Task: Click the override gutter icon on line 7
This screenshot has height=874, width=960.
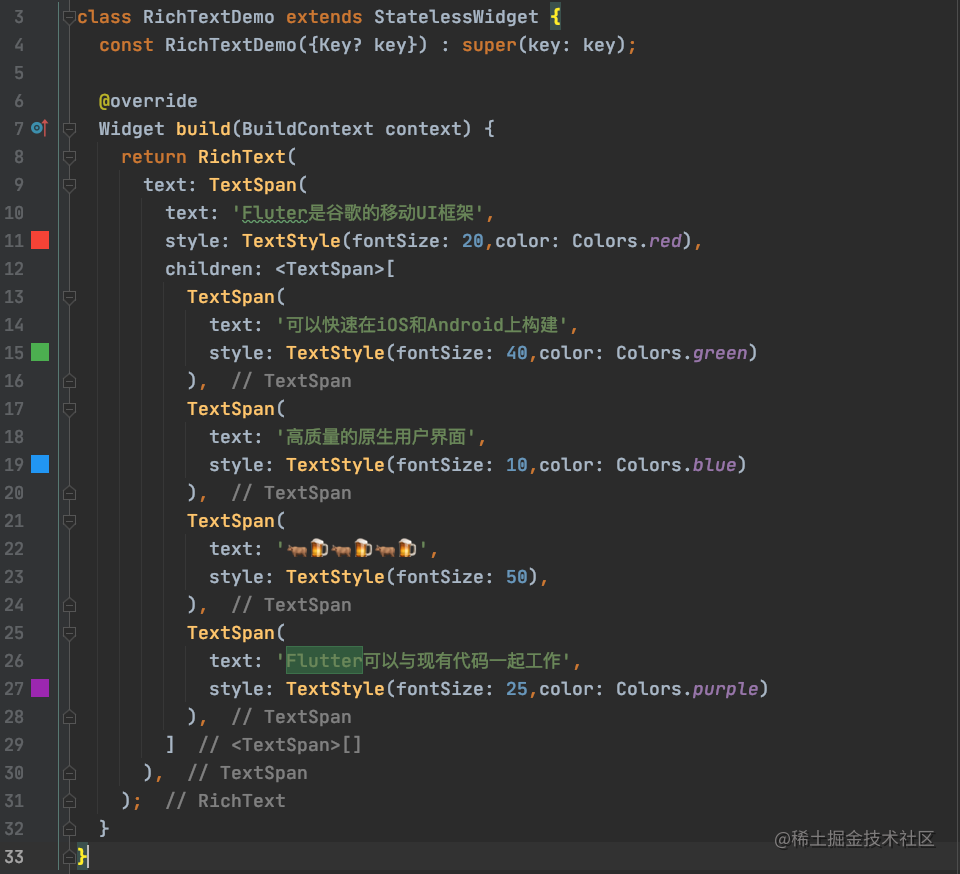Action: 40,128
